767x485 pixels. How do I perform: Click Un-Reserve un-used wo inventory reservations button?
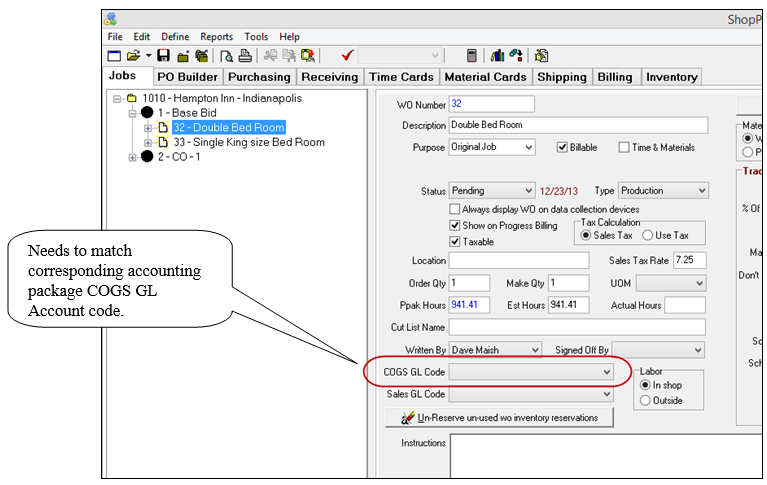point(499,418)
